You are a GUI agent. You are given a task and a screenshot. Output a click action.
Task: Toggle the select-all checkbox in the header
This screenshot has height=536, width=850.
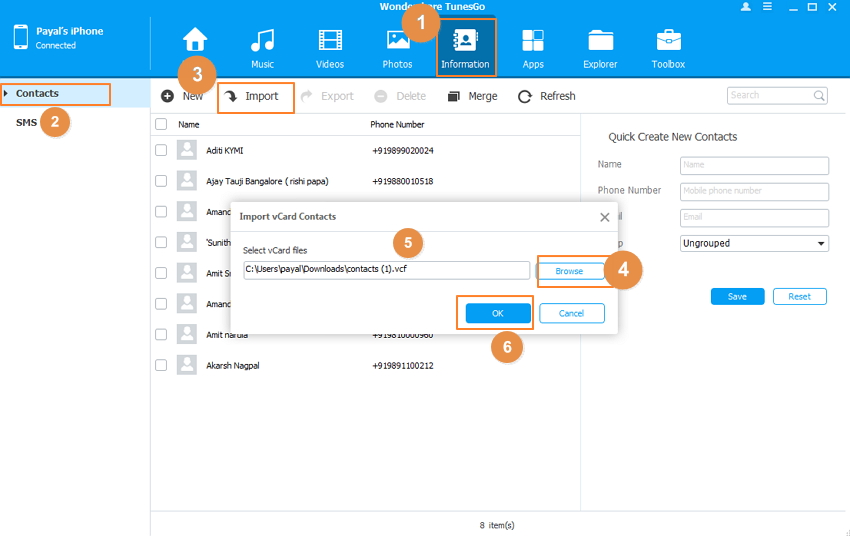click(x=161, y=125)
